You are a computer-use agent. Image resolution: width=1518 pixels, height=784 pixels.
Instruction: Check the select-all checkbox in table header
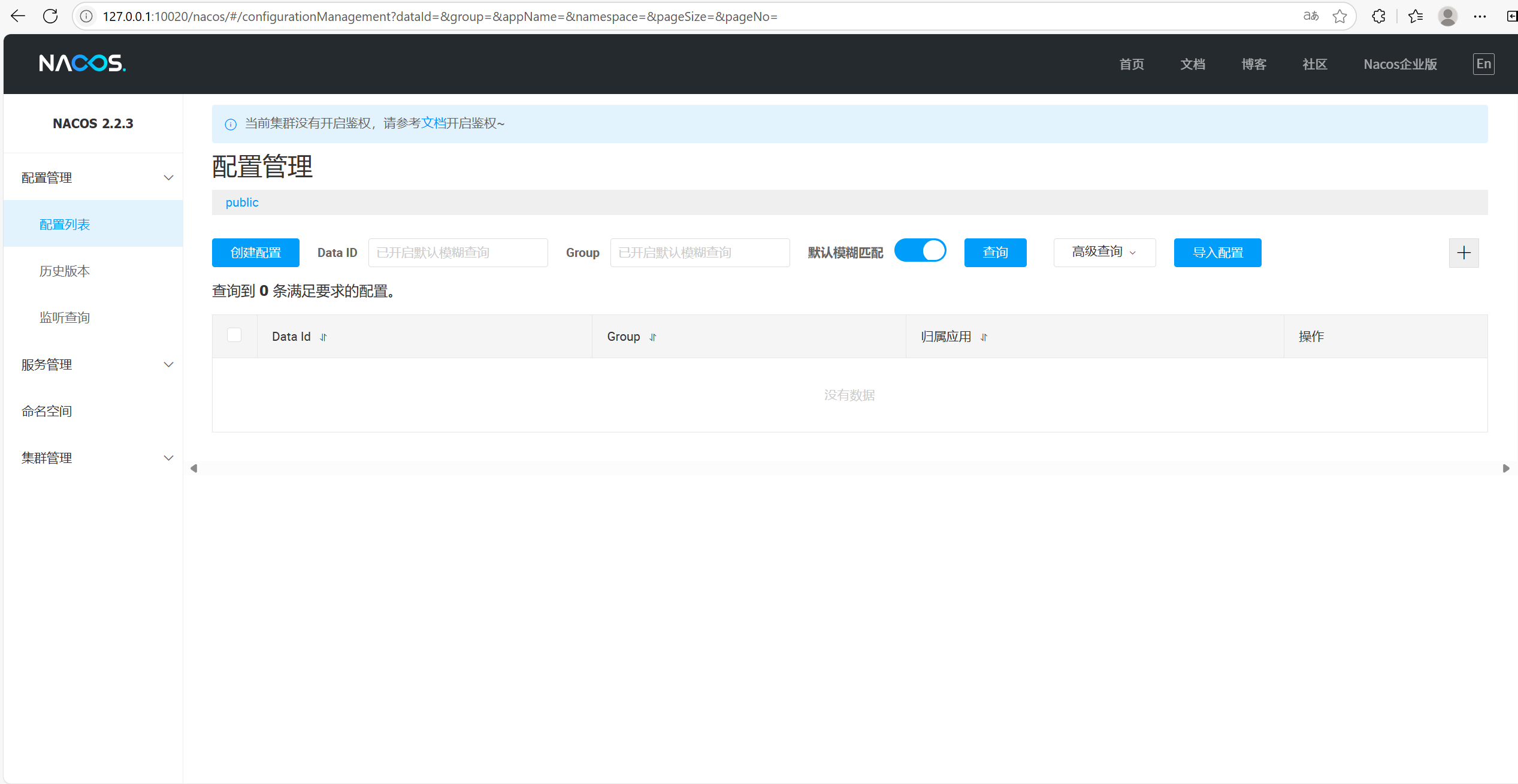pos(234,335)
